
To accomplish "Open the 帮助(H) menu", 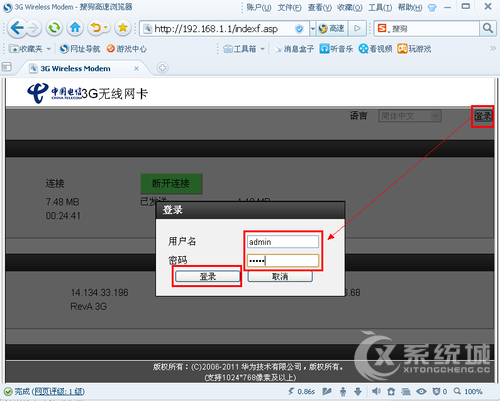I will tap(410, 7).
